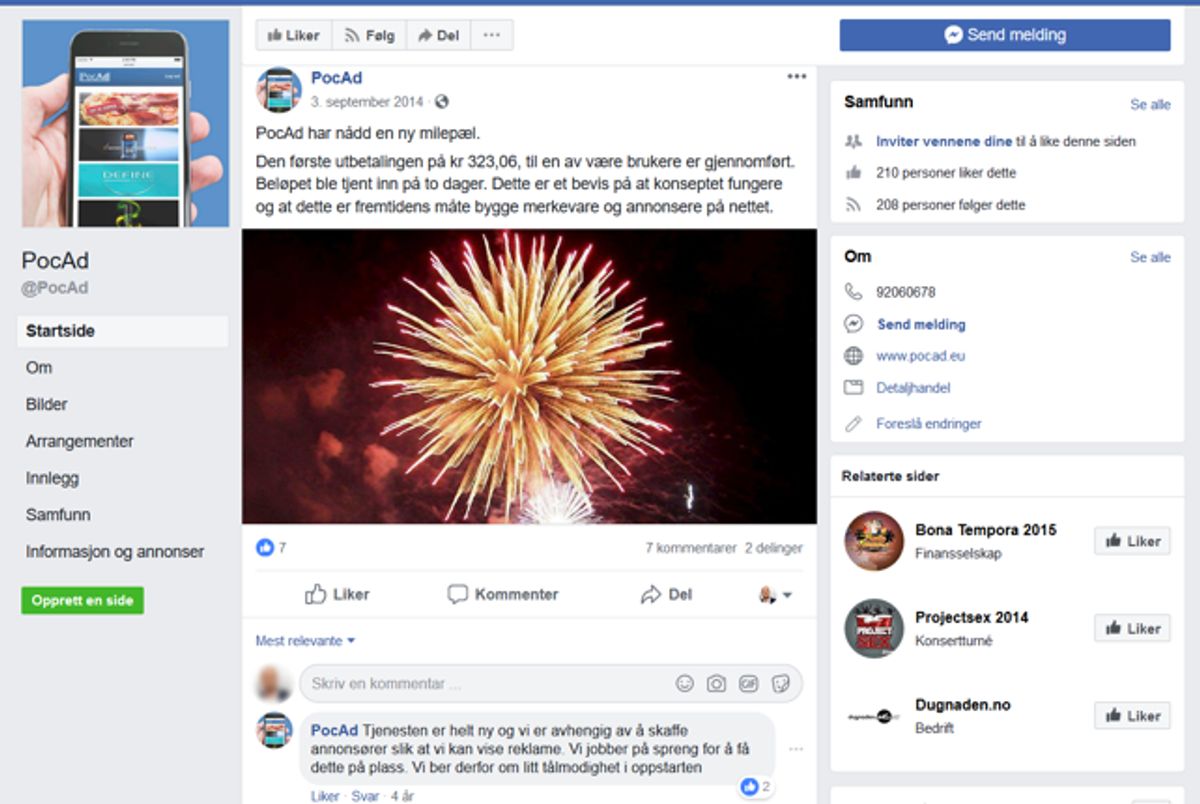Click the Foreslå endringer link

929,424
